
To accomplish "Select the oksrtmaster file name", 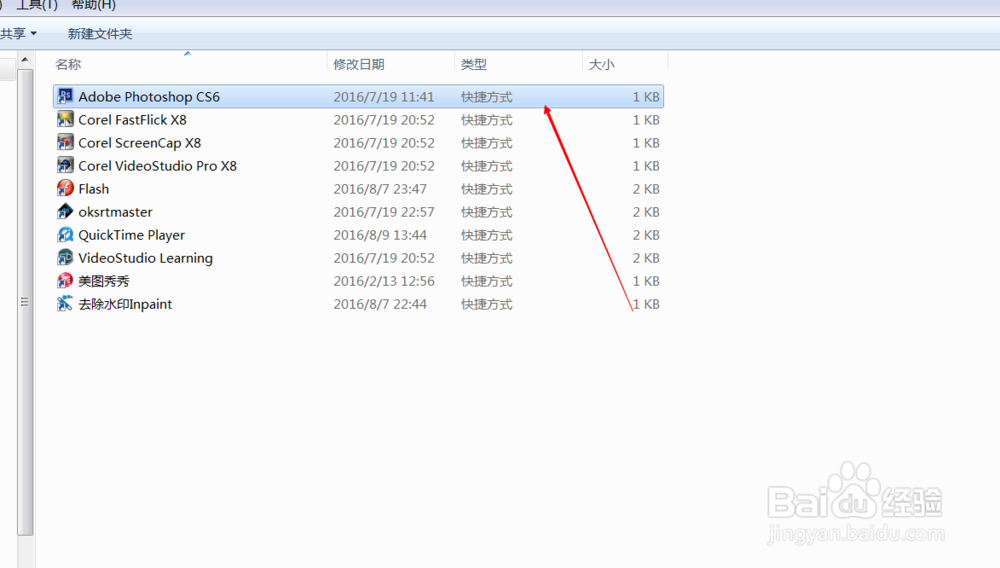I will tap(115, 212).
